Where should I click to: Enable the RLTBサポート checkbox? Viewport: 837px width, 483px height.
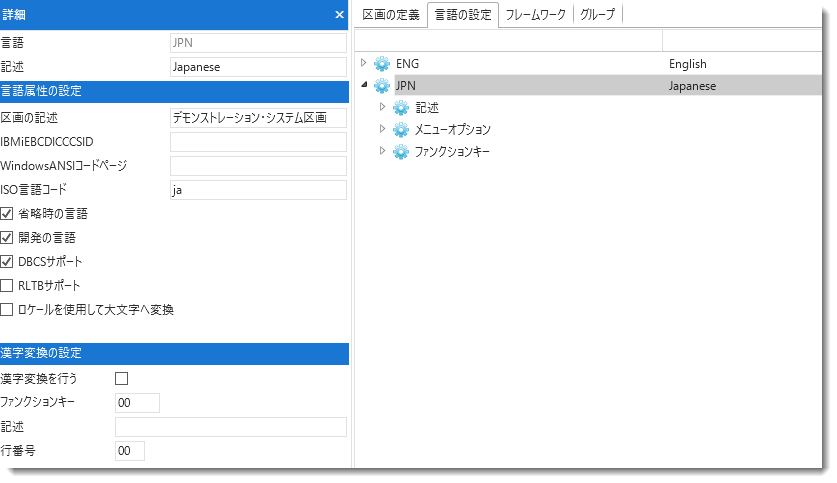8,286
